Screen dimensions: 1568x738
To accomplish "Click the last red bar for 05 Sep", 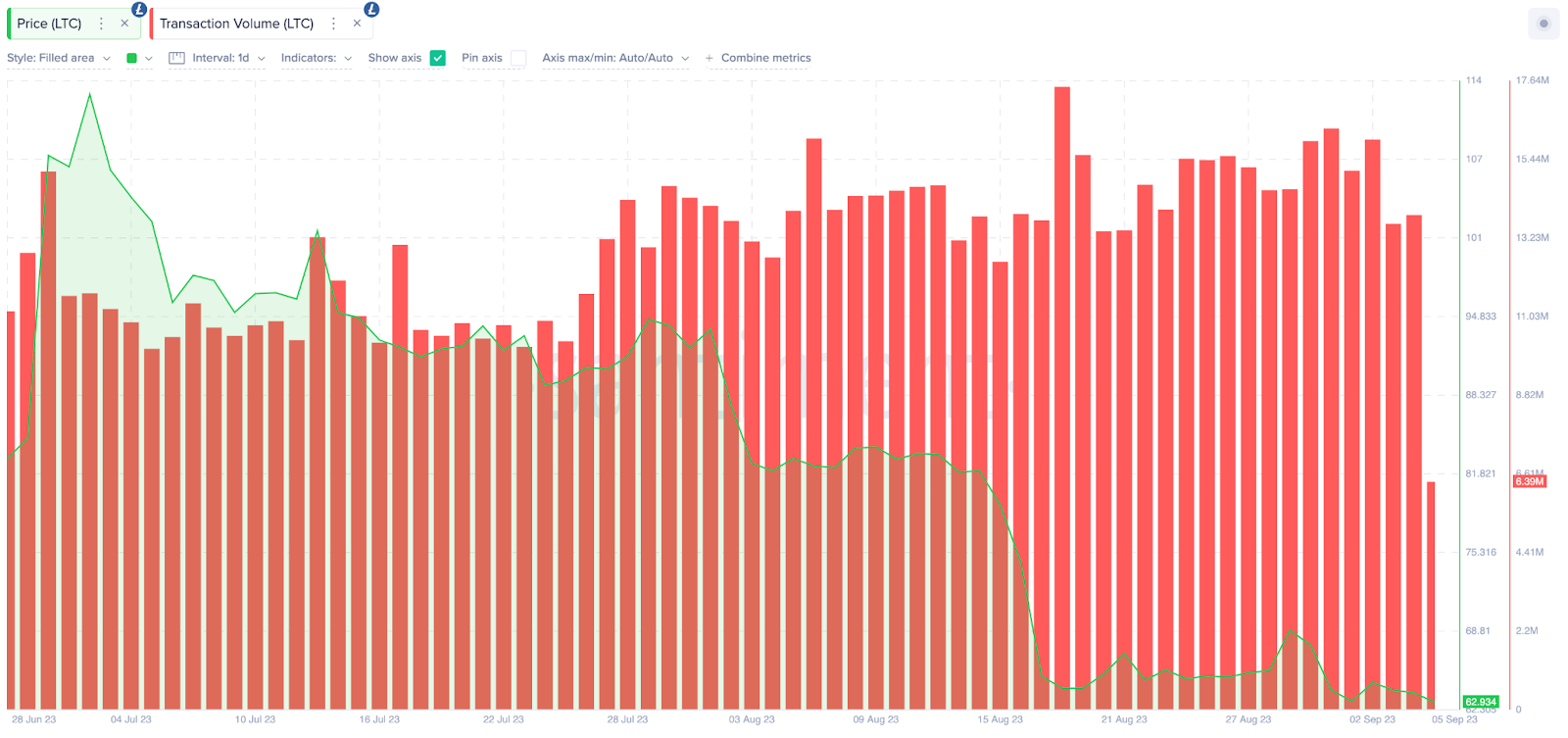I will [x=1431, y=595].
